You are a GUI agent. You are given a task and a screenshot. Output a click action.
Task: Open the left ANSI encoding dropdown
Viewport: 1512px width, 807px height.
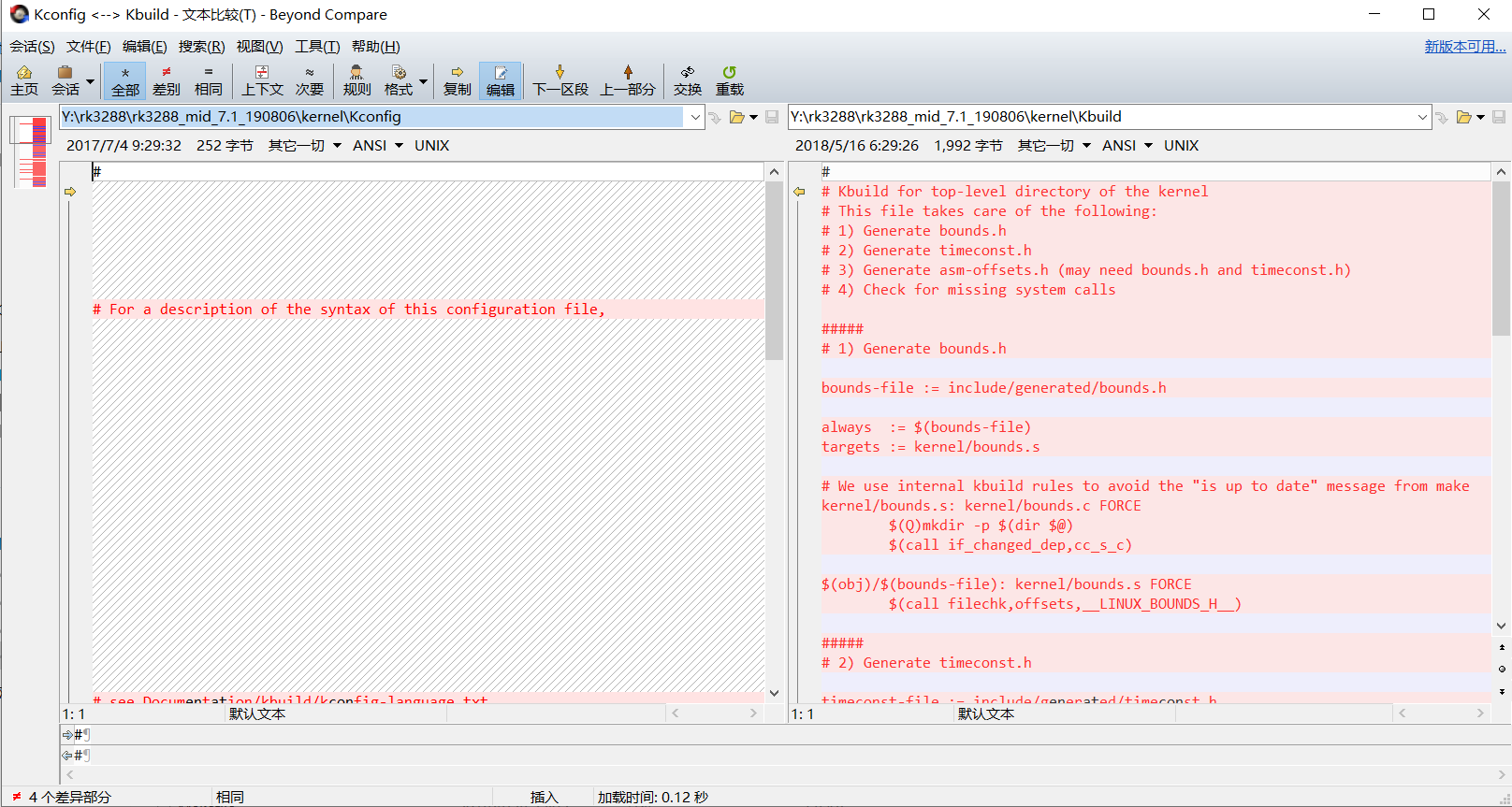[378, 146]
